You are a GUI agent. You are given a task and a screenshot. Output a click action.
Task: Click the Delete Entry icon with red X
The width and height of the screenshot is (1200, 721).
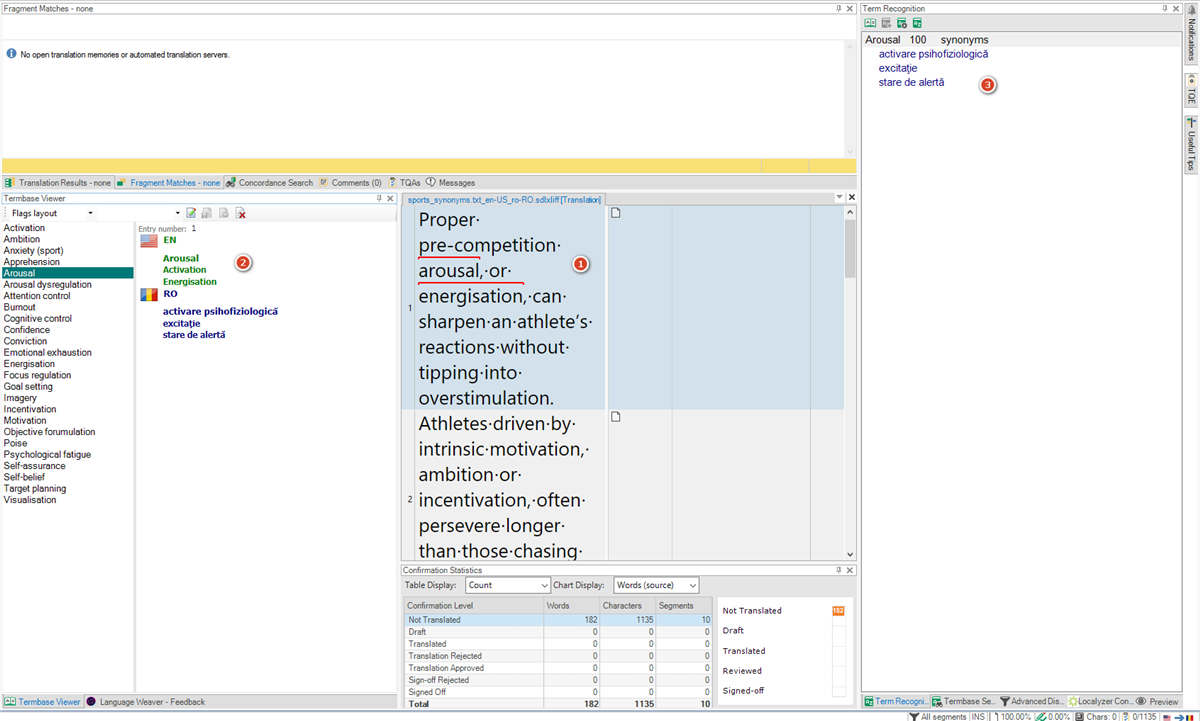coord(241,213)
